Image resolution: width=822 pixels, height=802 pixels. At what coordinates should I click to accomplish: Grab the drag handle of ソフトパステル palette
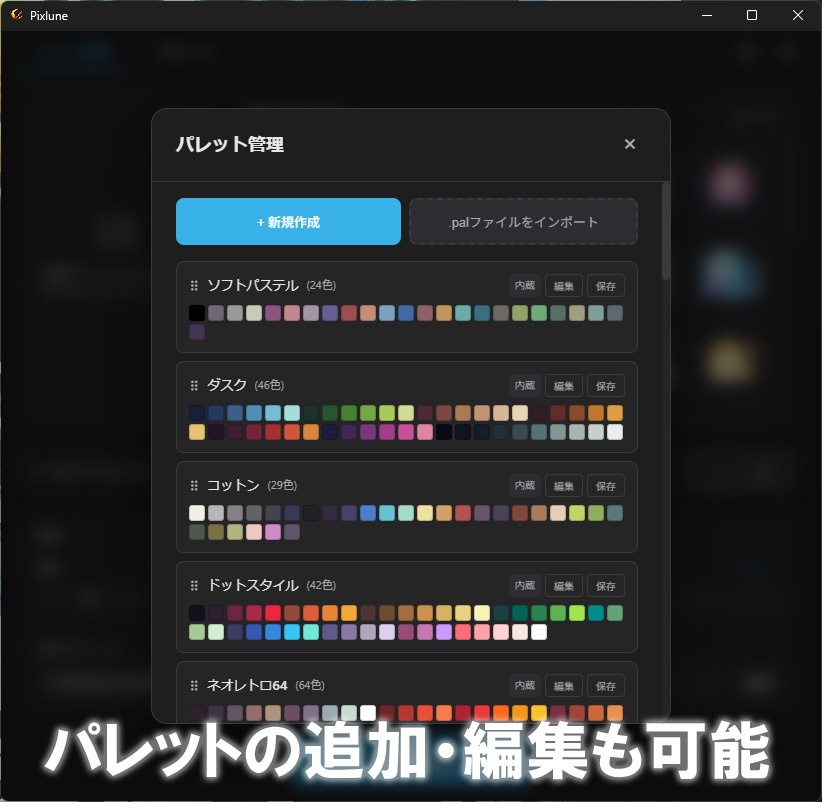click(x=194, y=285)
